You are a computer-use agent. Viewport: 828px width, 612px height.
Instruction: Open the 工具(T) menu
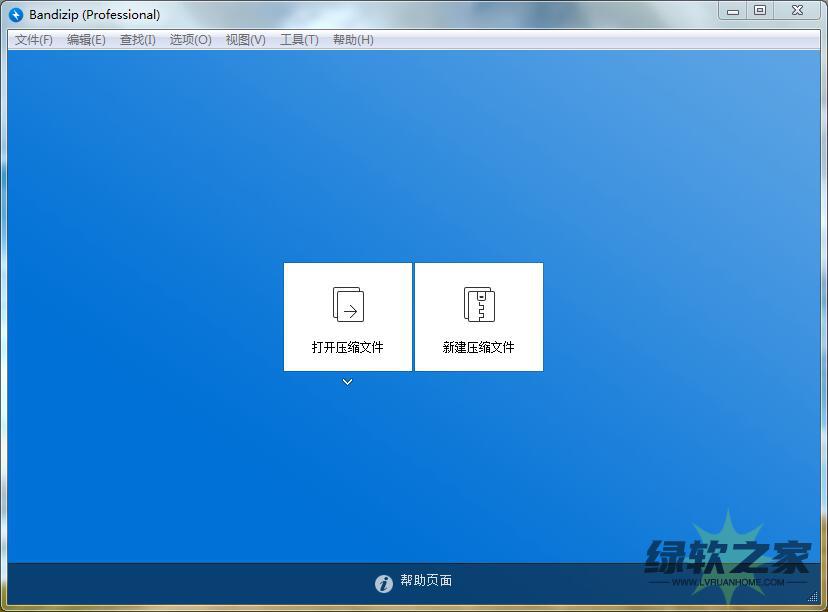299,40
